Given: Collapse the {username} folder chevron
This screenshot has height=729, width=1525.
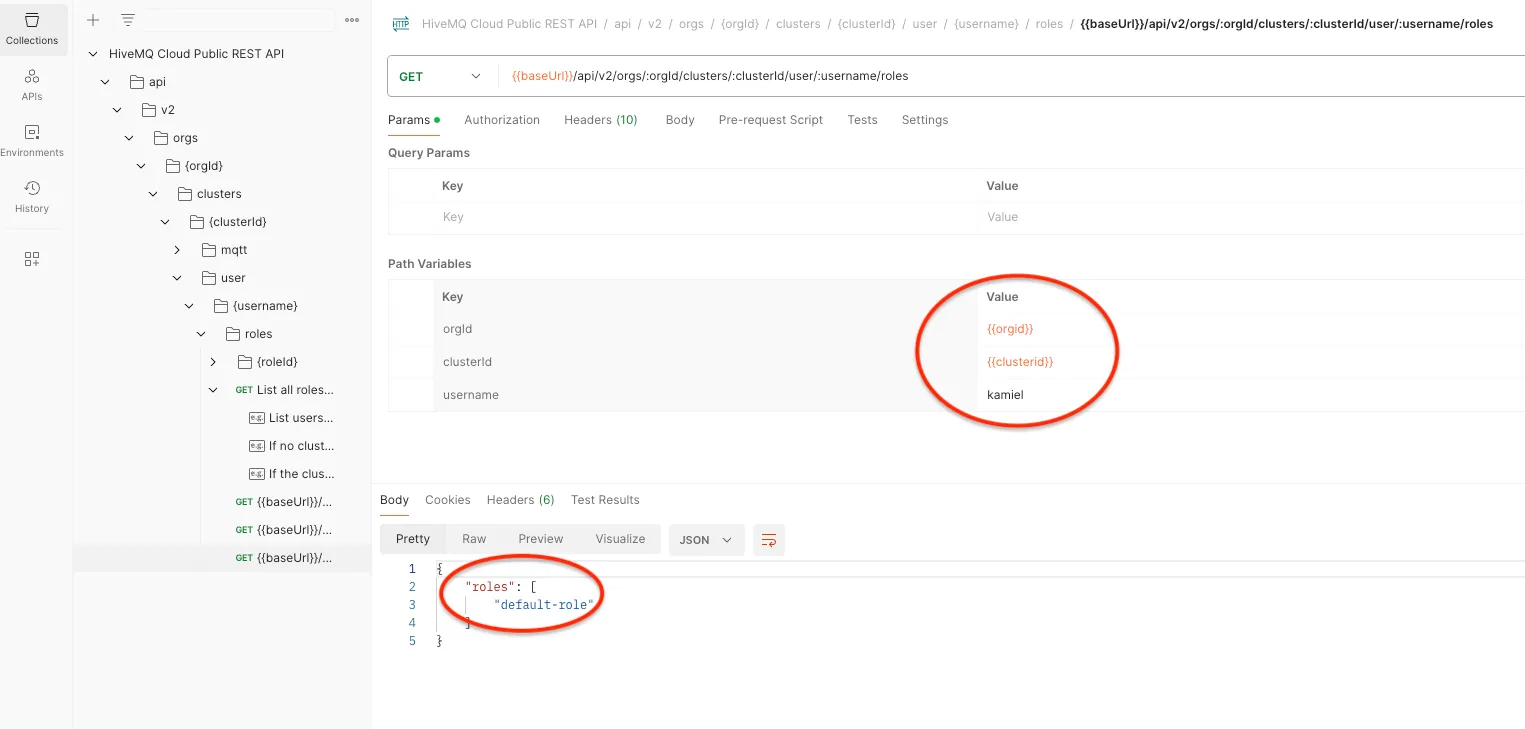Looking at the screenshot, I should [189, 306].
